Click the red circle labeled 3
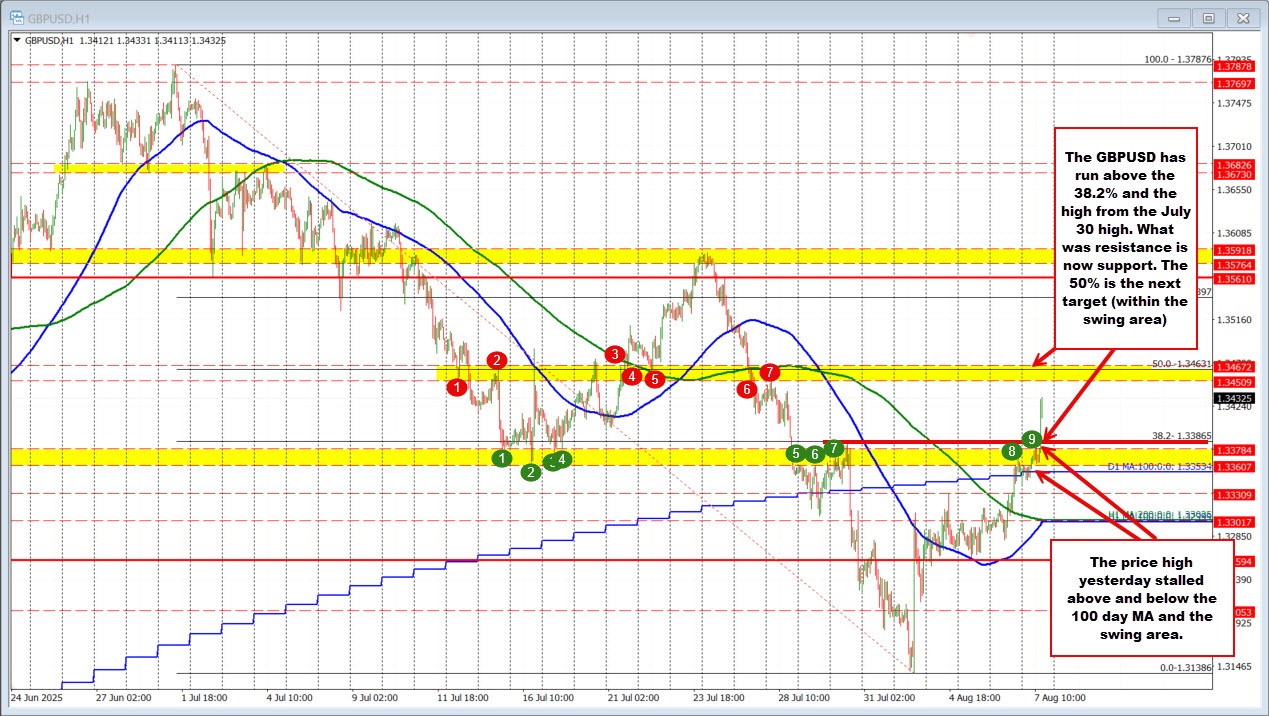This screenshot has width=1269, height=716. pos(614,353)
